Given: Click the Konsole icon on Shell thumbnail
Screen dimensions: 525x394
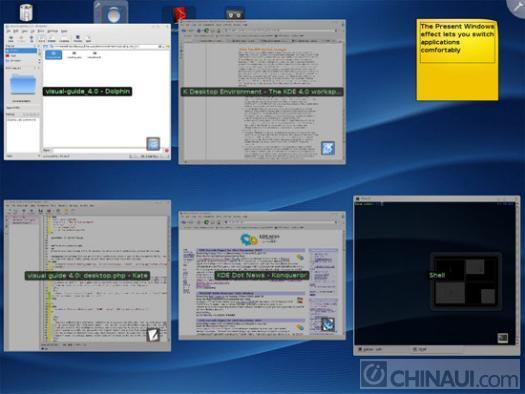Looking at the screenshot, I should pos(503,338).
